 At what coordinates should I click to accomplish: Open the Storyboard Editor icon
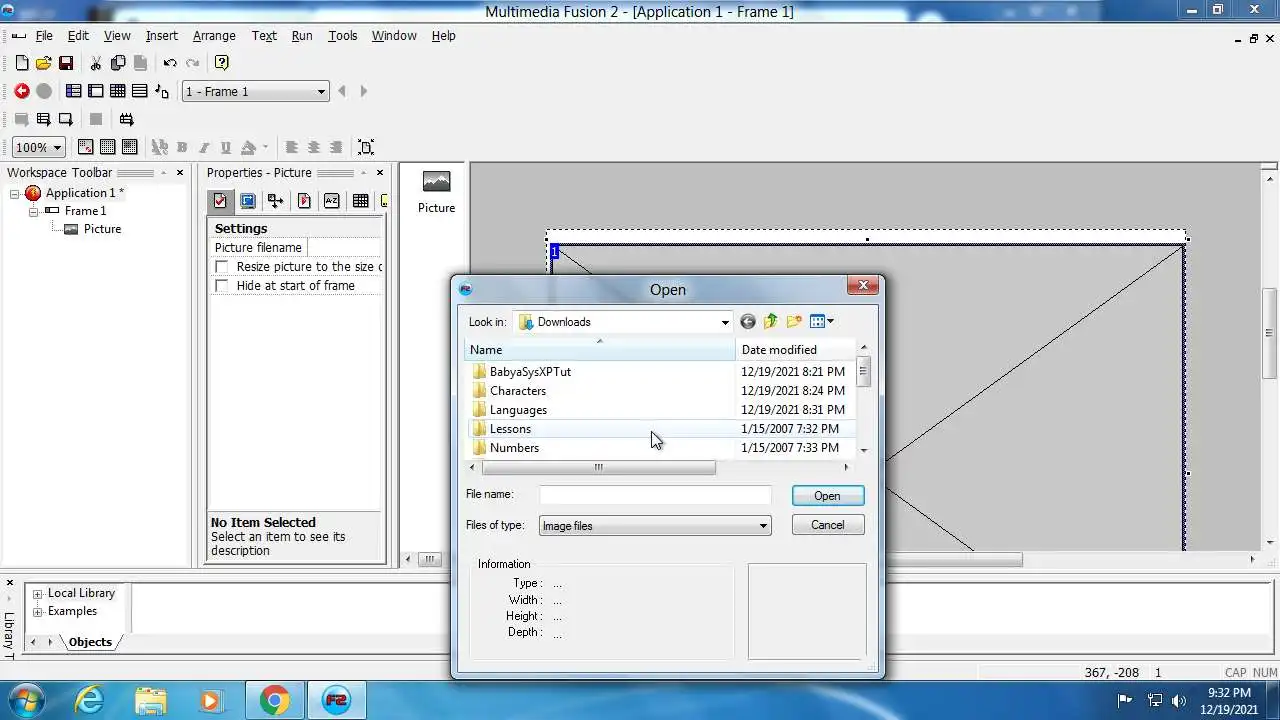(74, 91)
